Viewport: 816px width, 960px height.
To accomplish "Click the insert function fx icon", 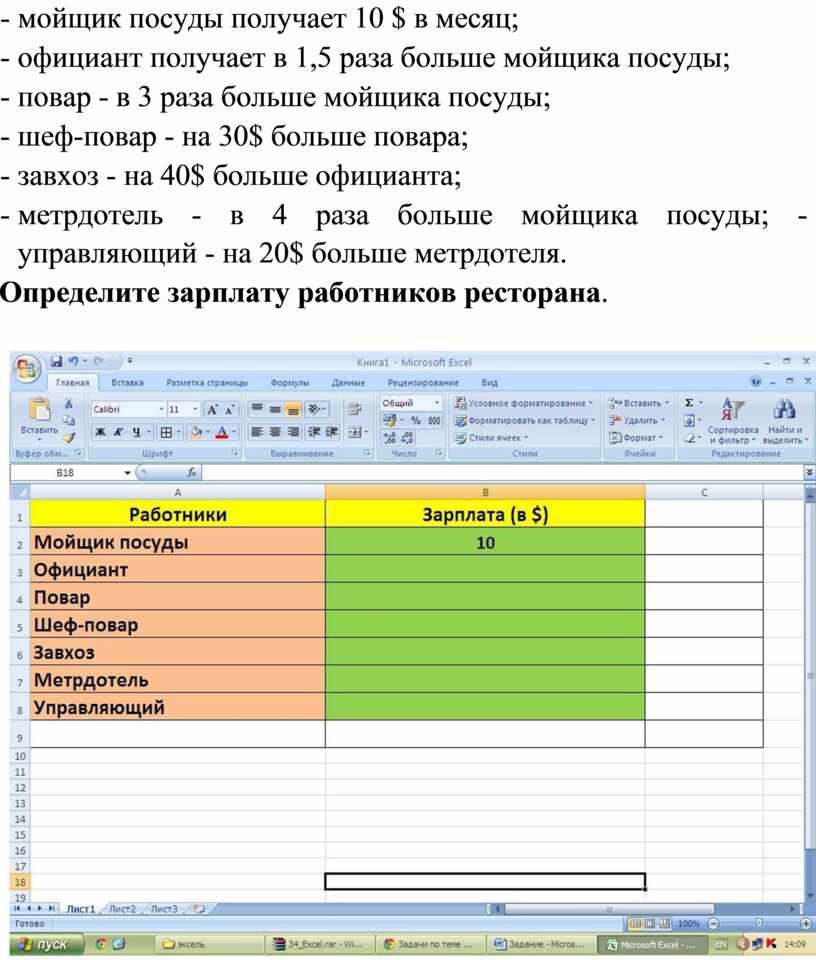I will (192, 473).
